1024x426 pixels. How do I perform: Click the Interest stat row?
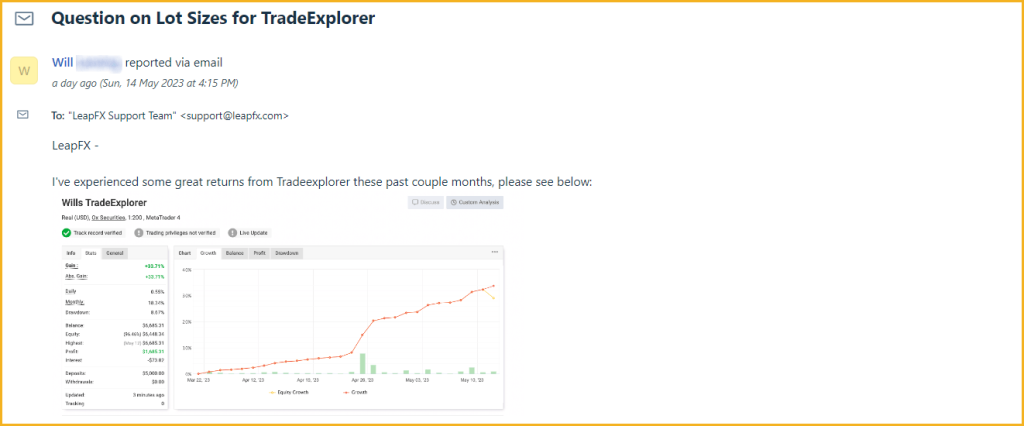[114, 360]
